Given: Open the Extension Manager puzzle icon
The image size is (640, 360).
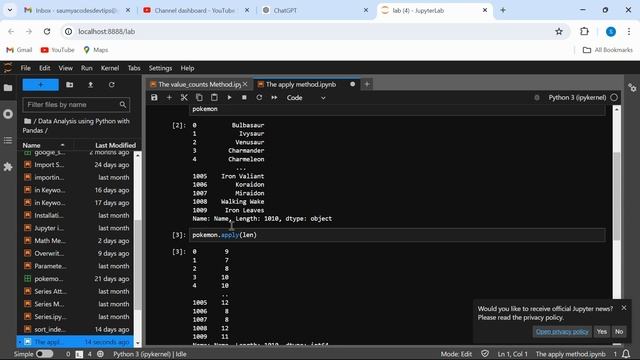Looking at the screenshot, I should coord(8,167).
